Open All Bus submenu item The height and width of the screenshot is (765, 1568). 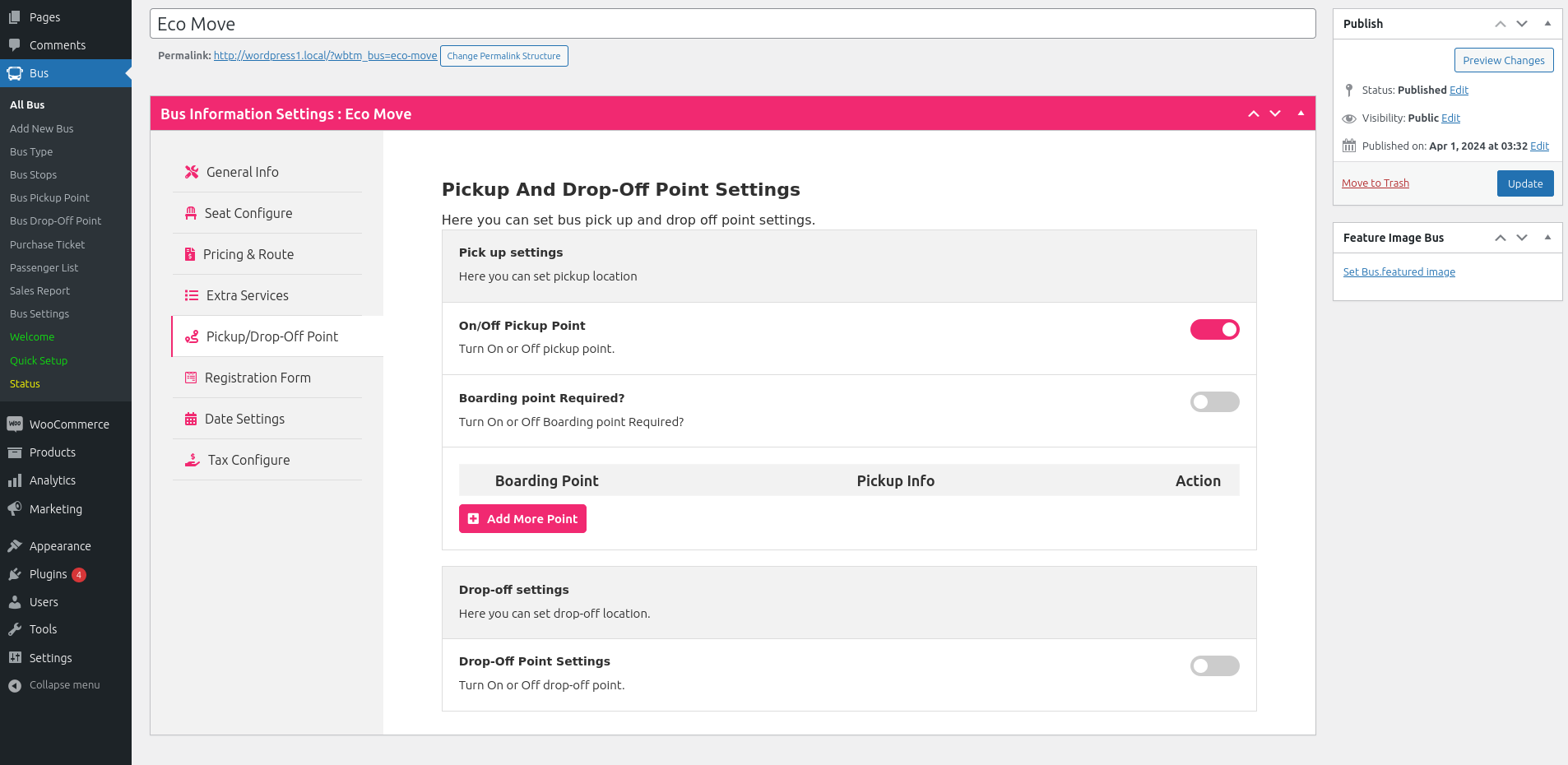[x=27, y=104]
